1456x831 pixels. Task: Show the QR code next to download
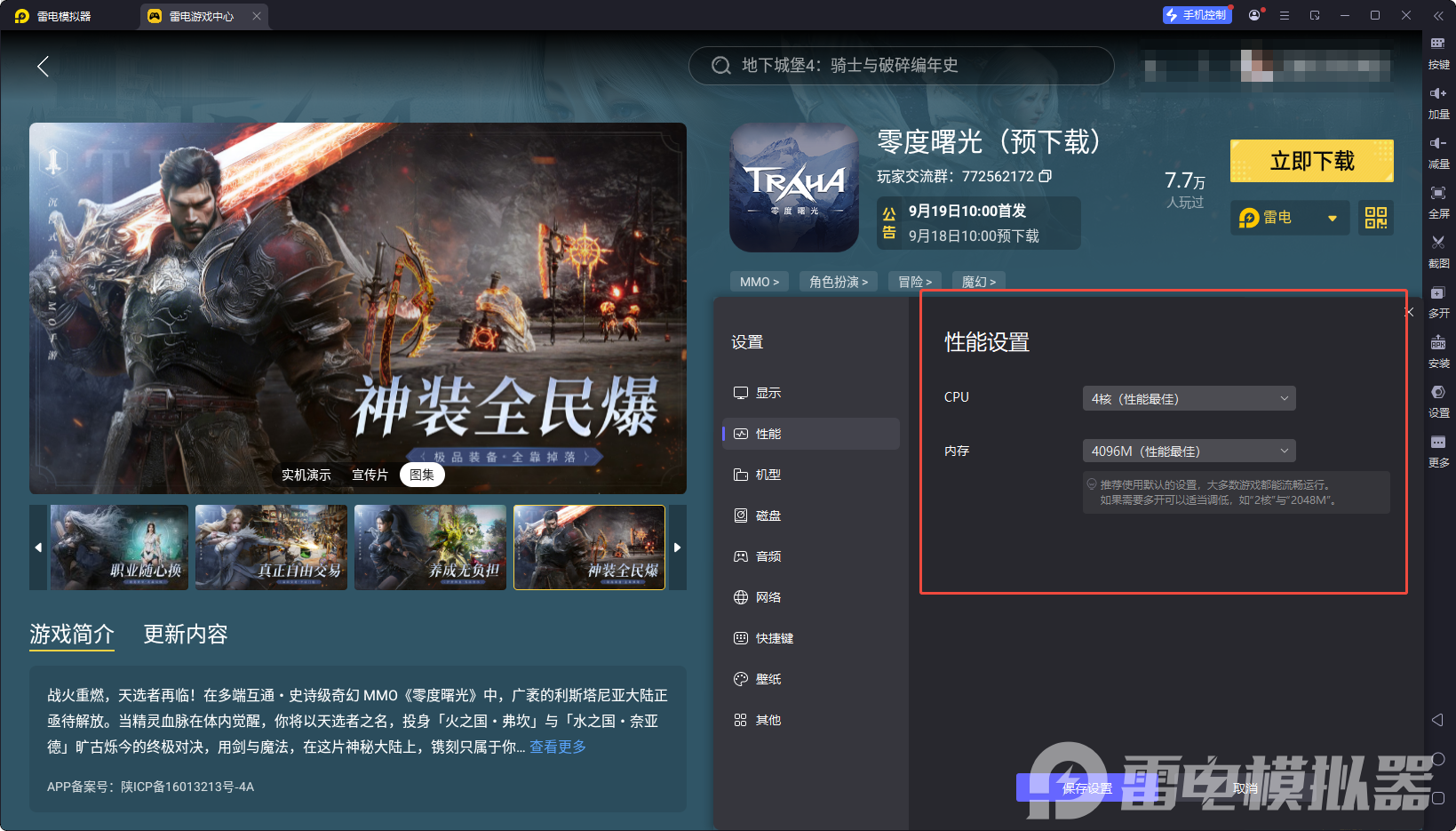click(x=1375, y=218)
